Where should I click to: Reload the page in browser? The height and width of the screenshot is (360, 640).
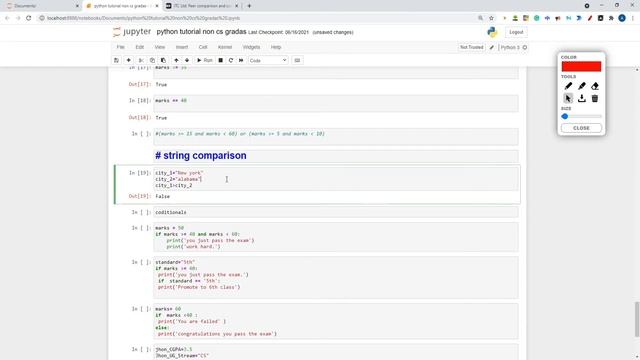tap(29, 18)
